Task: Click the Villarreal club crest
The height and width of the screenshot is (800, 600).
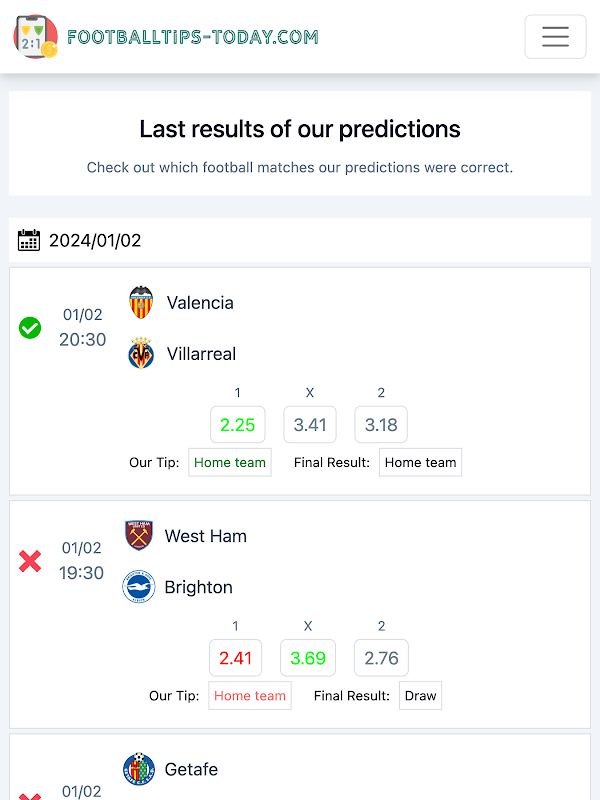Action: (142, 354)
